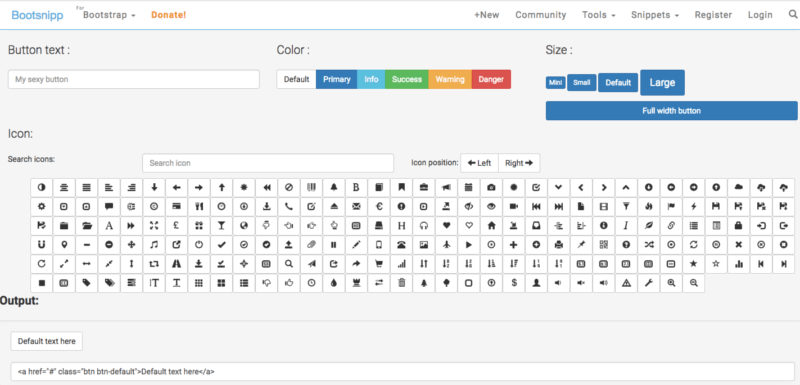Choose the camera icon

pyautogui.click(x=491, y=188)
